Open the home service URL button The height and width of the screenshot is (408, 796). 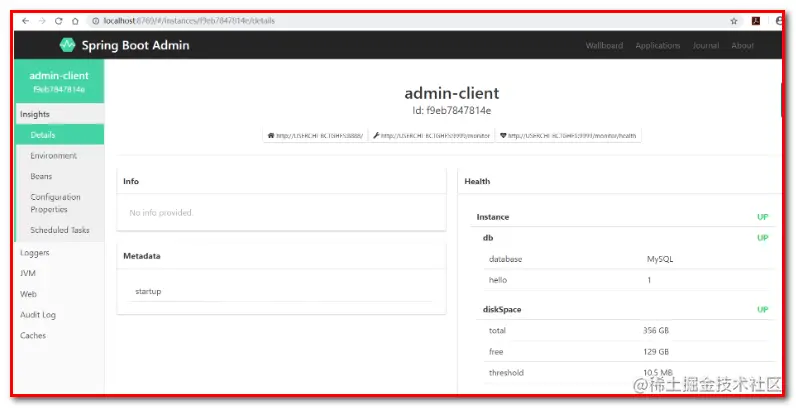point(315,135)
